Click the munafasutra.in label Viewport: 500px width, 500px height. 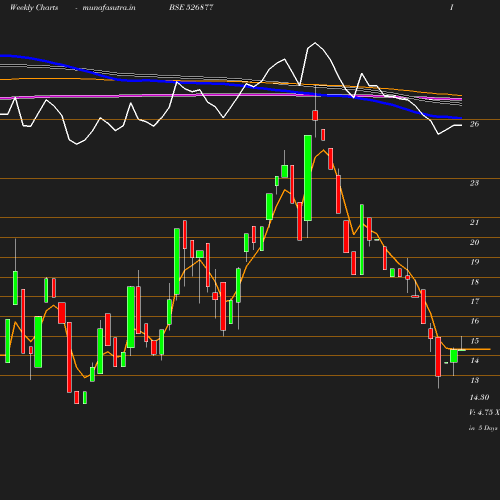[109, 7]
